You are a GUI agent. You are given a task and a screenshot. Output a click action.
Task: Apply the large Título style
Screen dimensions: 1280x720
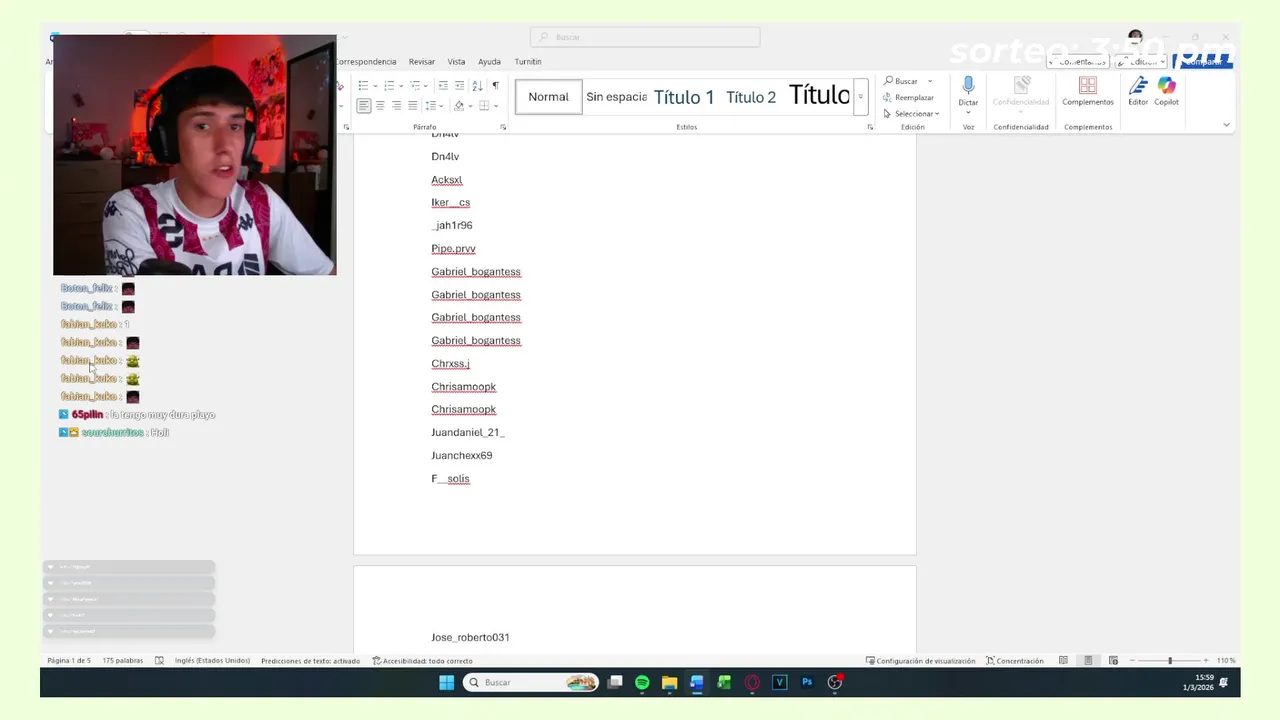pos(819,96)
